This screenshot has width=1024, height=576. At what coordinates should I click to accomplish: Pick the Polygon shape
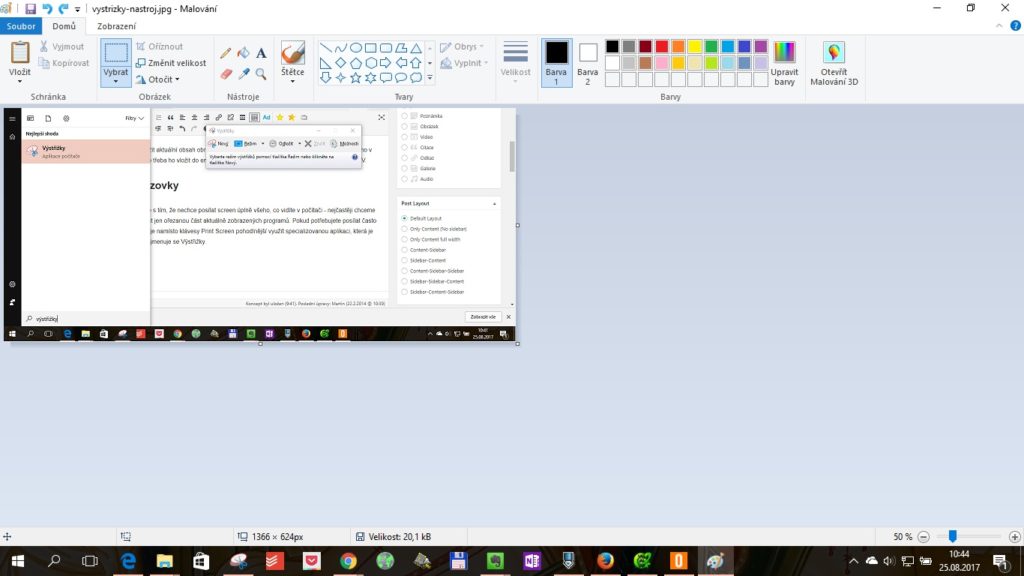click(401, 48)
